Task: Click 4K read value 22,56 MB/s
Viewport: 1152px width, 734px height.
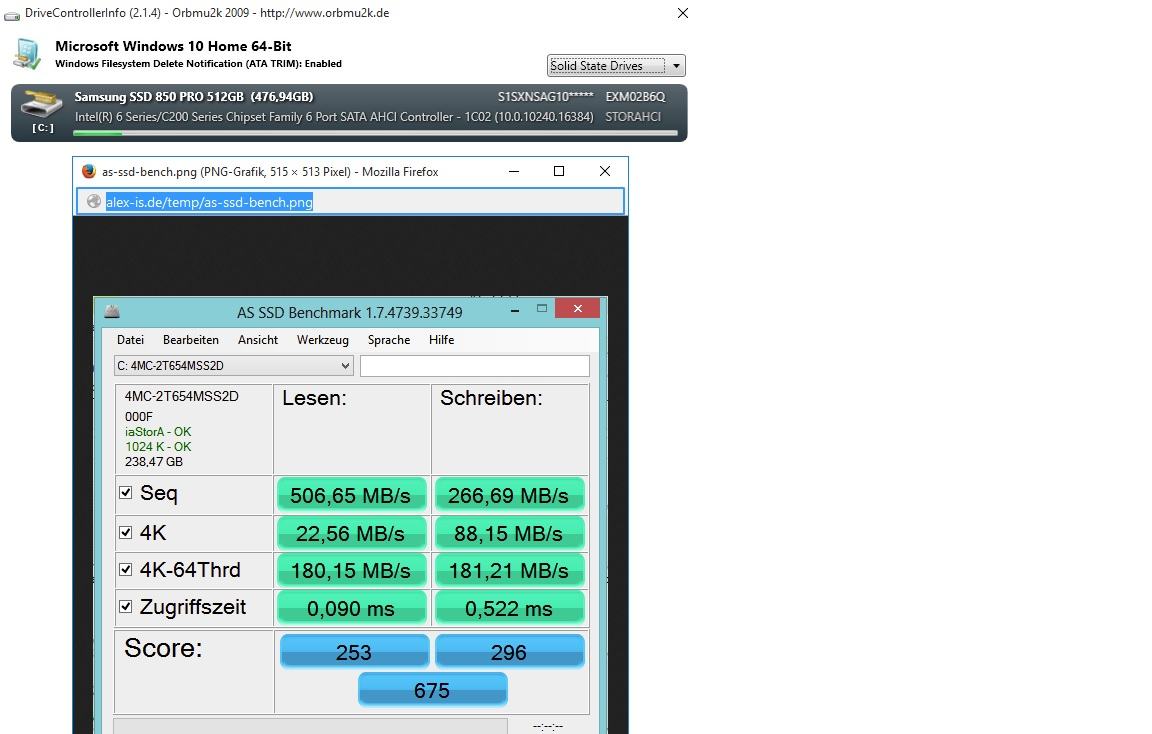Action: click(351, 533)
